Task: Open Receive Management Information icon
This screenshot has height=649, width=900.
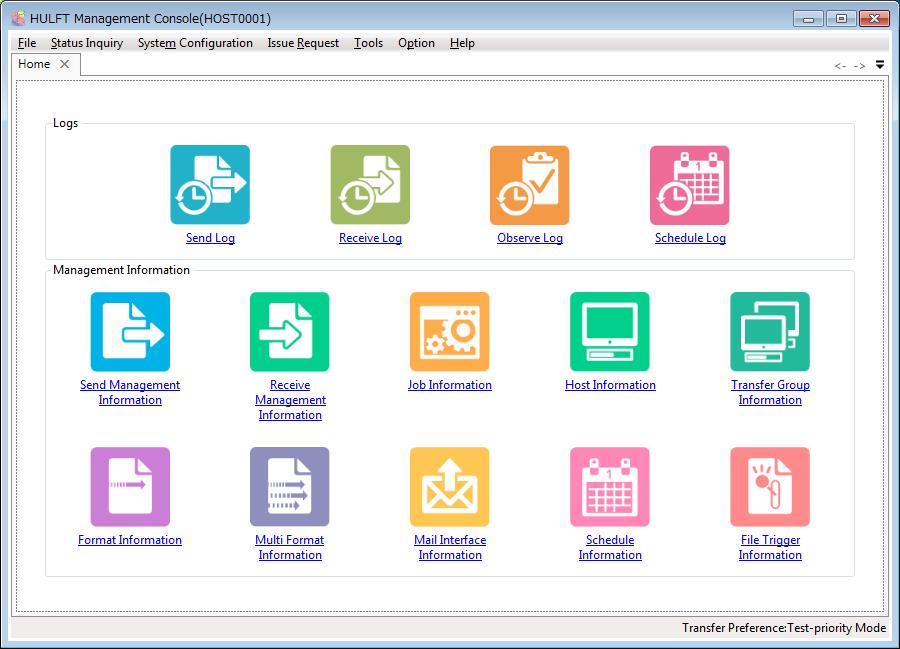Action: [x=290, y=332]
